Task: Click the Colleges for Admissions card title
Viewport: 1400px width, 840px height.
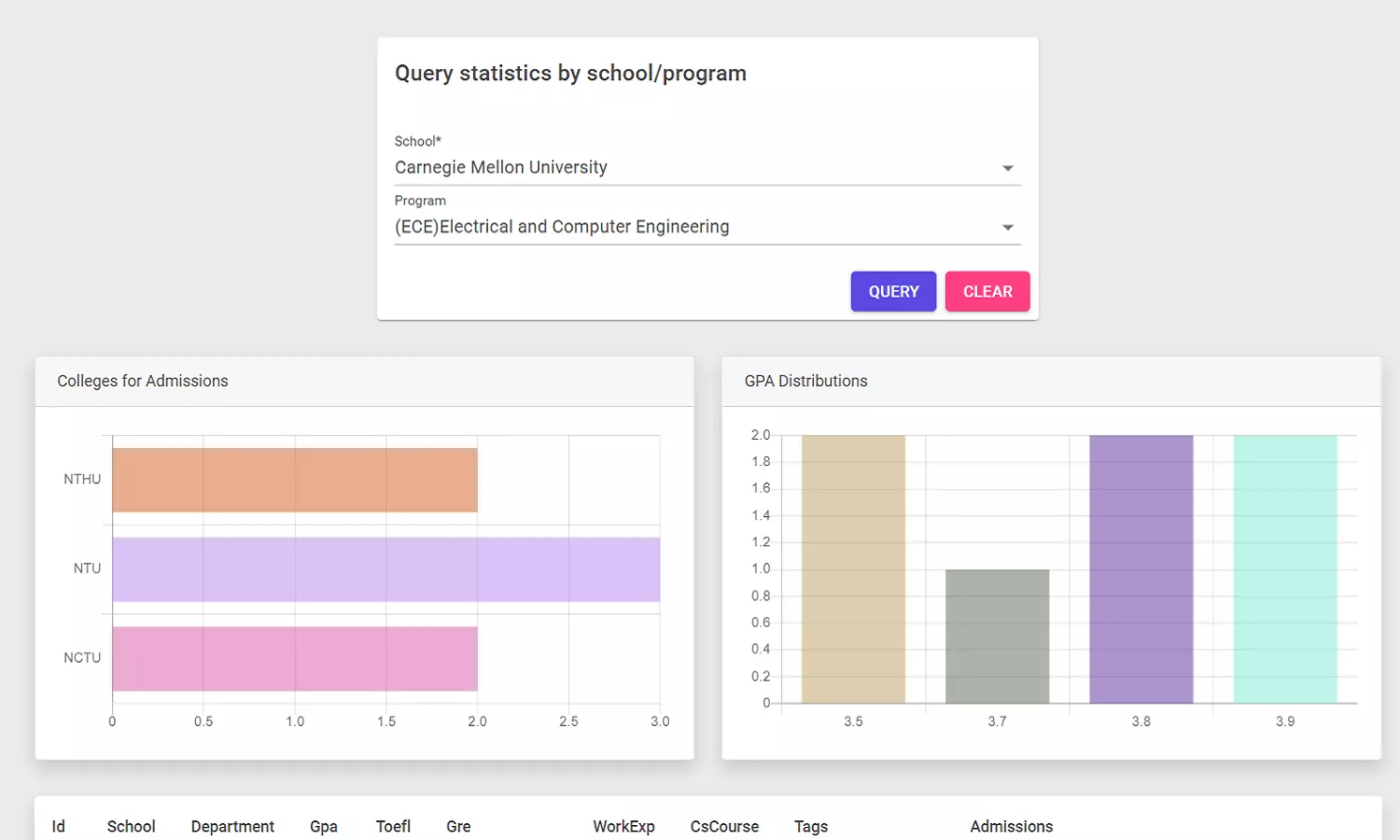Action: coord(143,381)
